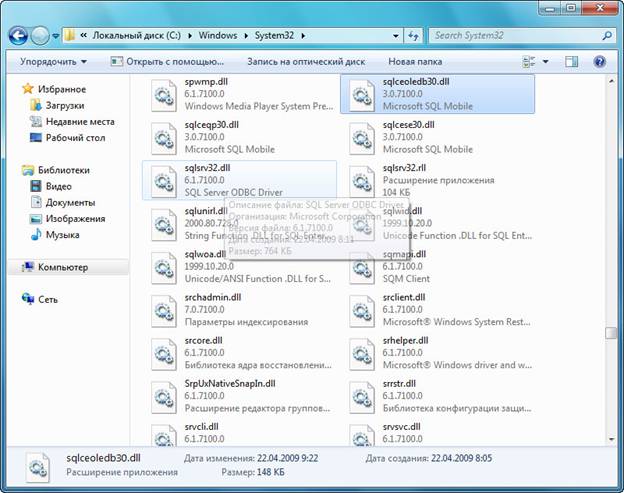
Task: Click the search magnifier icon
Action: (x=607, y=36)
